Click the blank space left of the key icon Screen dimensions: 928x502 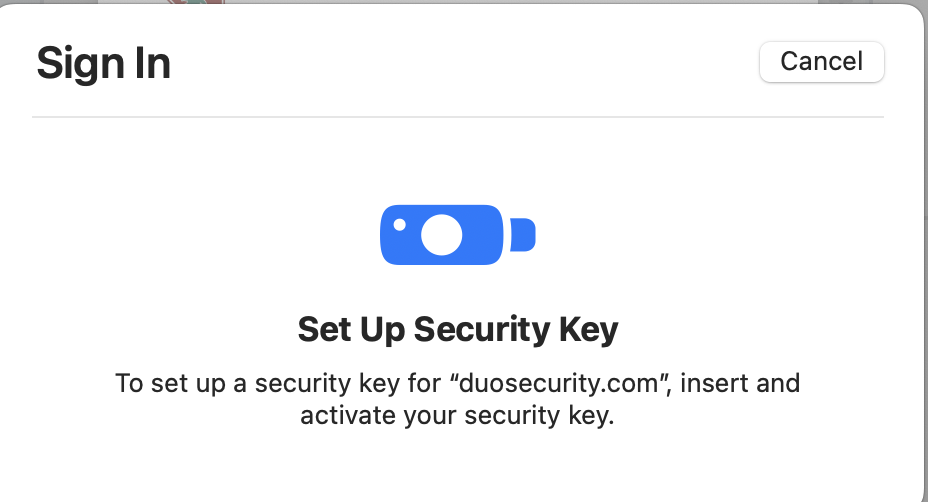(200, 235)
